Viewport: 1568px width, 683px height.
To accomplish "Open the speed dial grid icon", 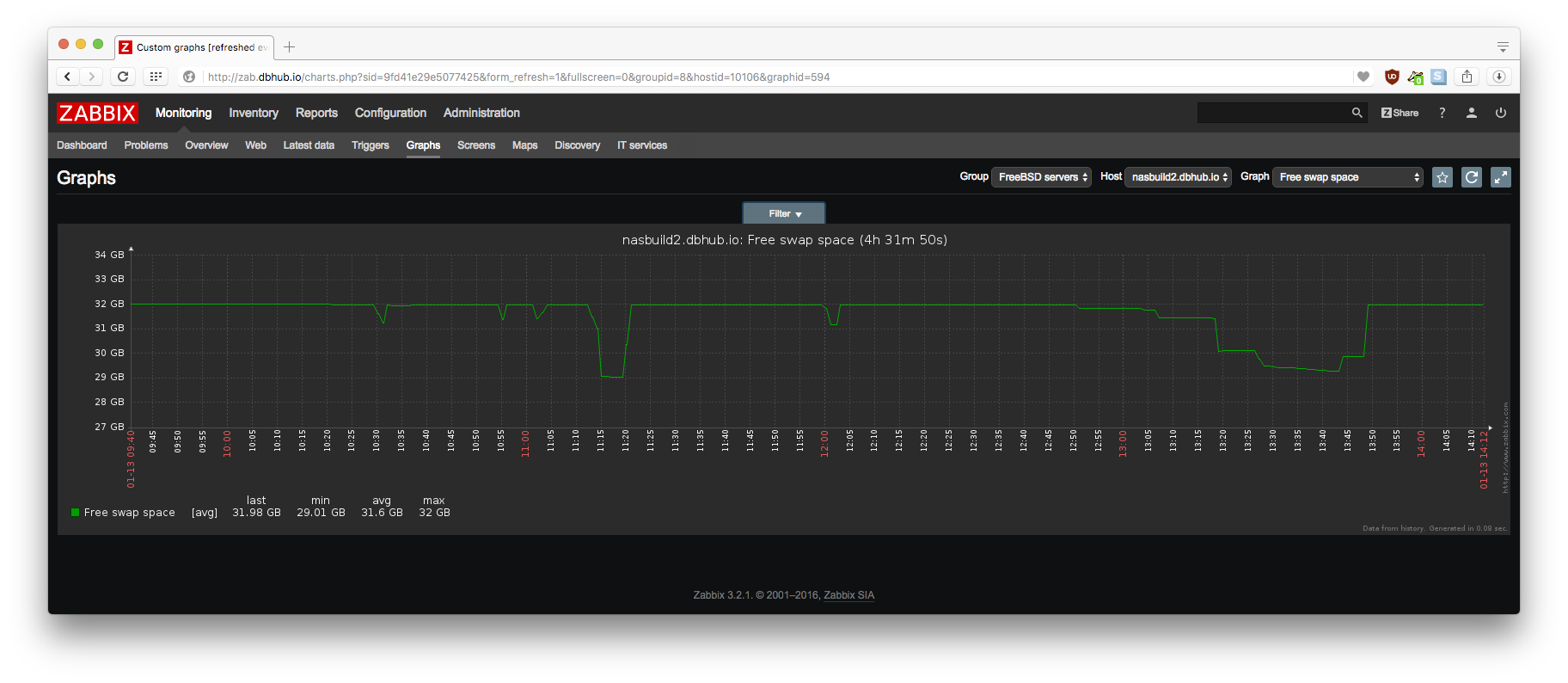I will (156, 77).
